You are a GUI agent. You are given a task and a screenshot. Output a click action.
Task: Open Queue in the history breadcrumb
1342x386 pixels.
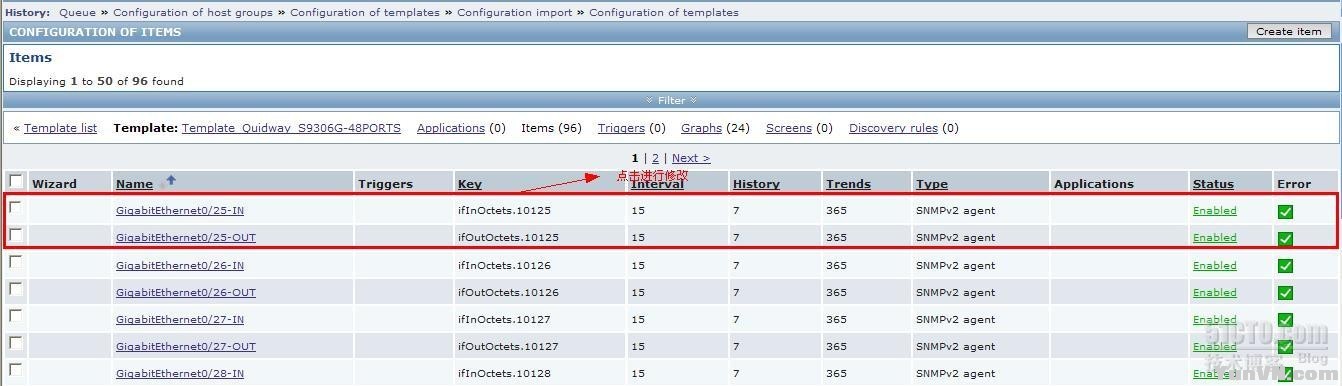[x=78, y=13]
